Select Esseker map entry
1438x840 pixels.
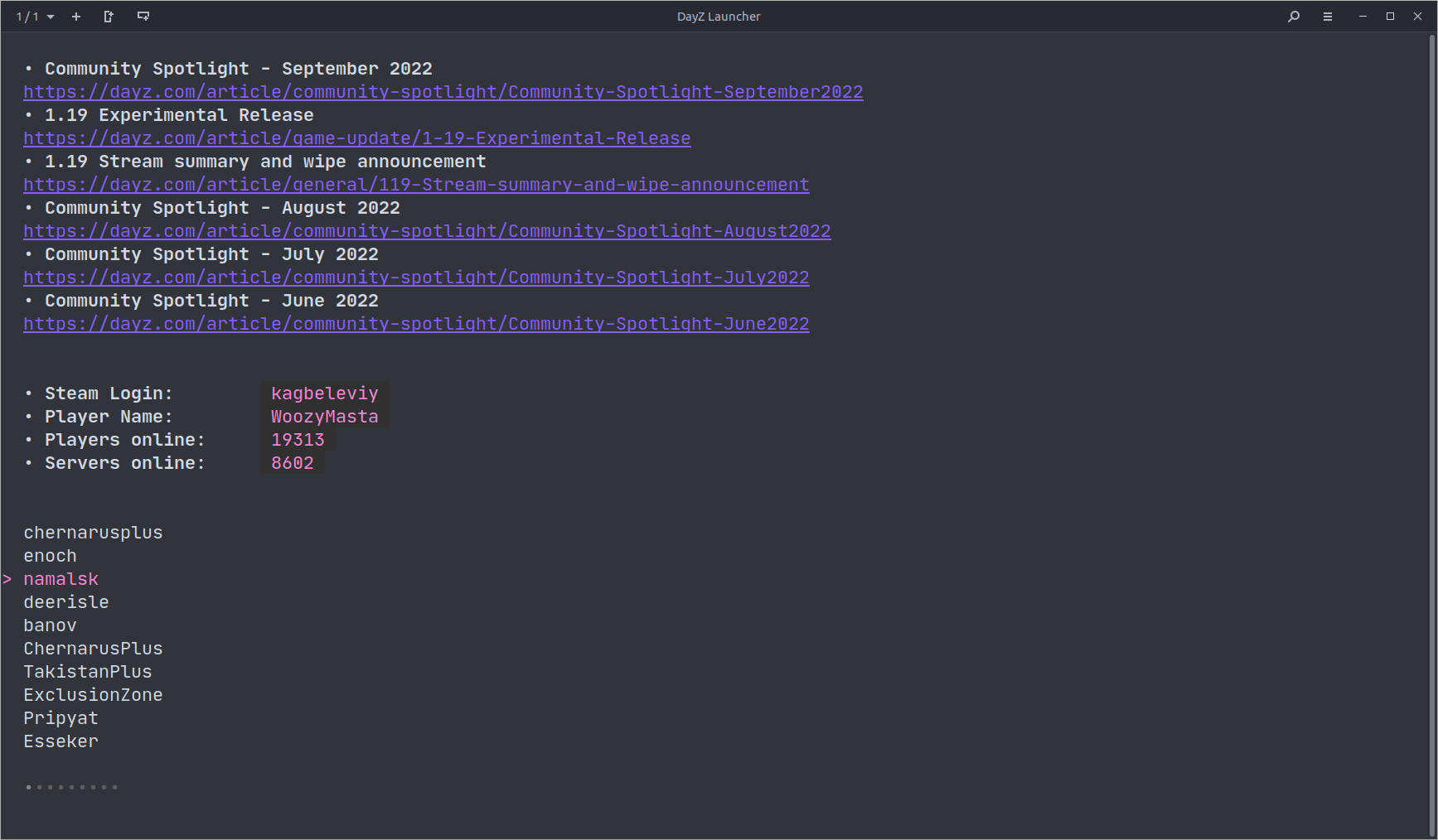[x=61, y=741]
